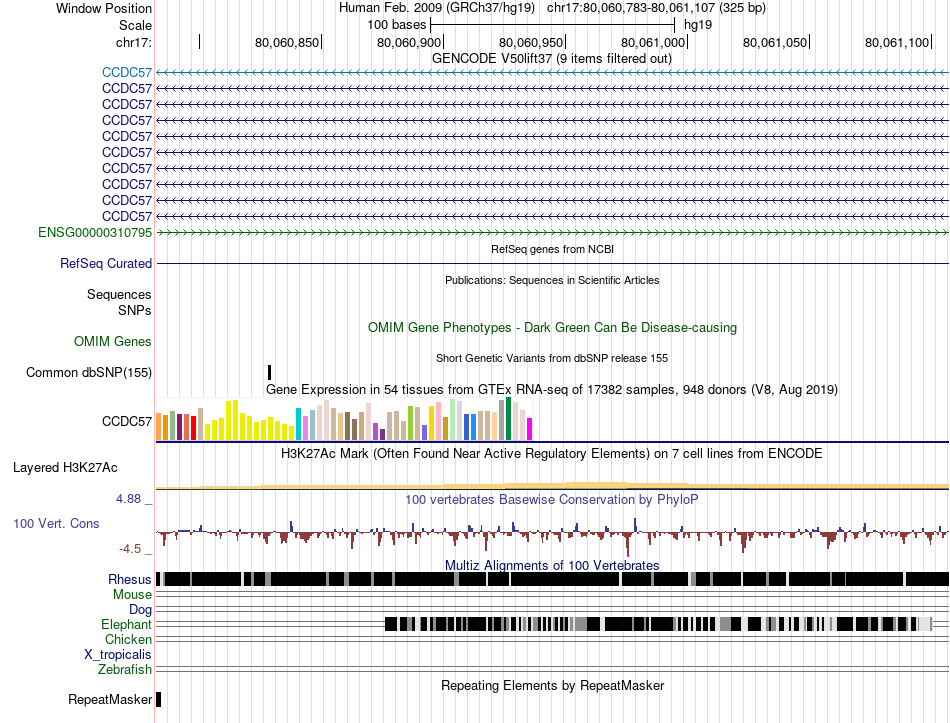Click the Layered H3K27Ac track label
The width and height of the screenshot is (950, 723).
65,468
